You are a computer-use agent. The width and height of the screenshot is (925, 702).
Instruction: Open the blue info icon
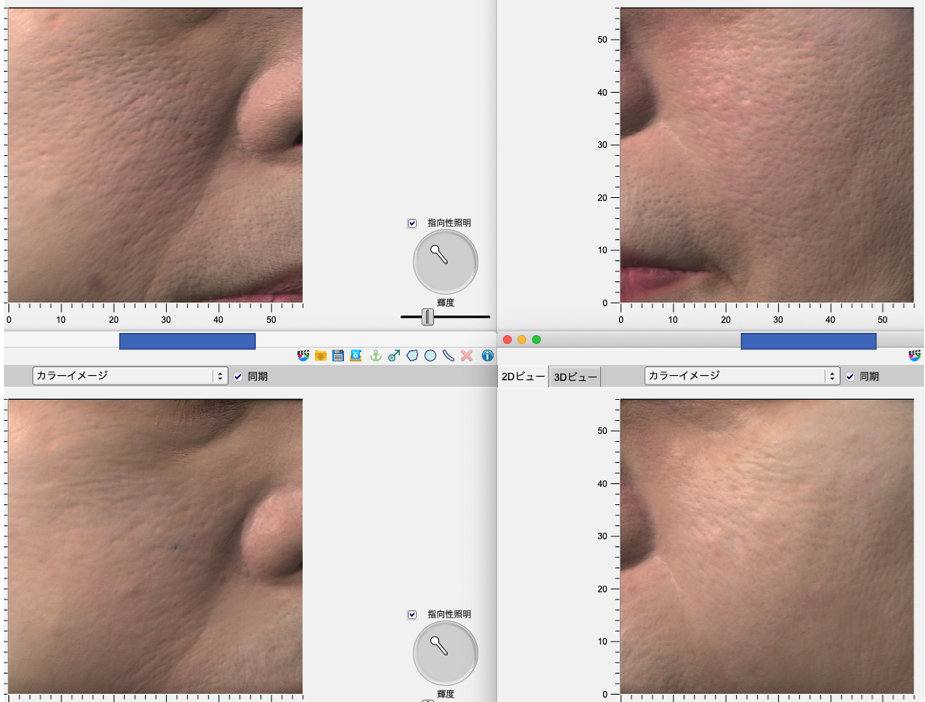coord(487,356)
